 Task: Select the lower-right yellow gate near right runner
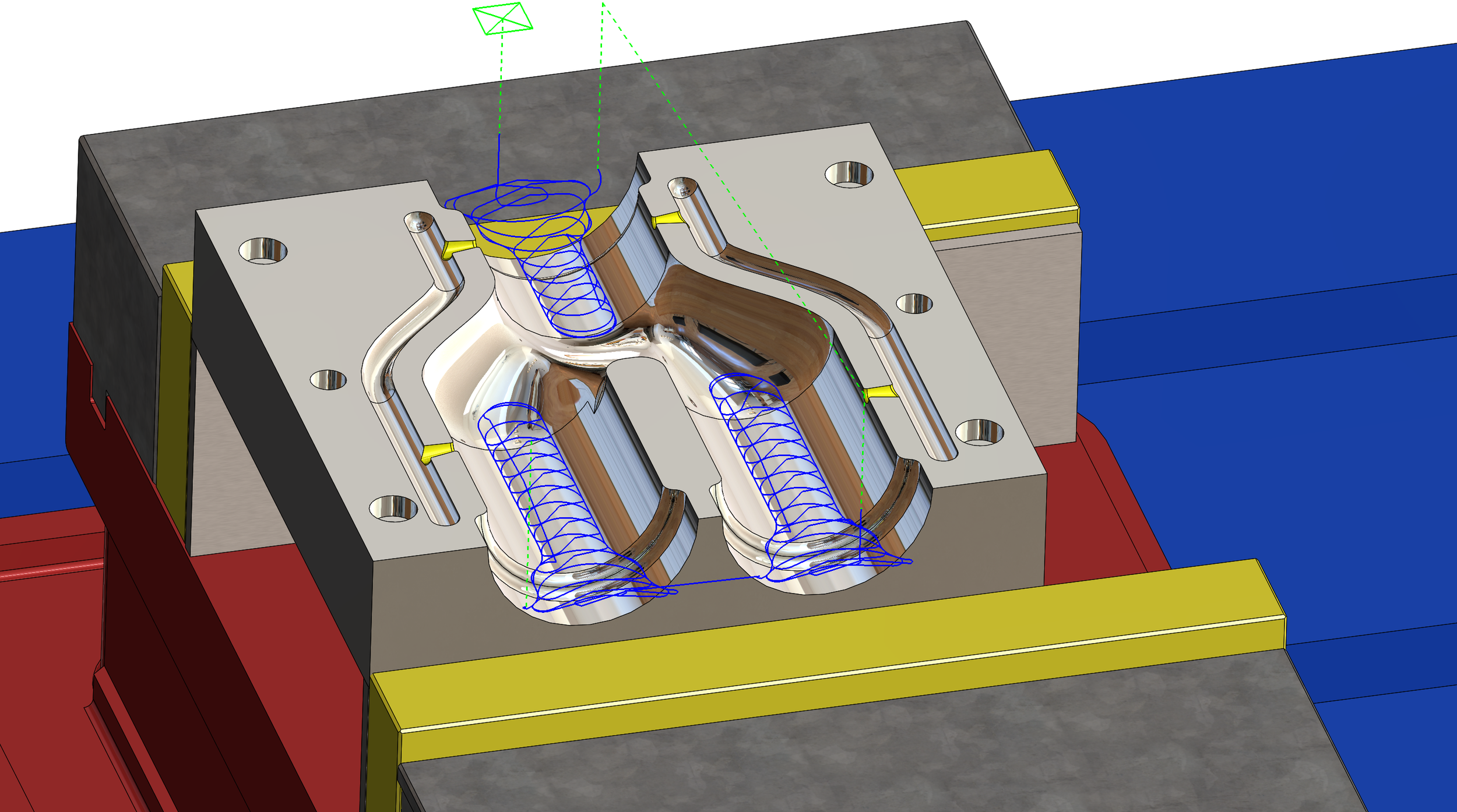pyautogui.click(x=878, y=392)
